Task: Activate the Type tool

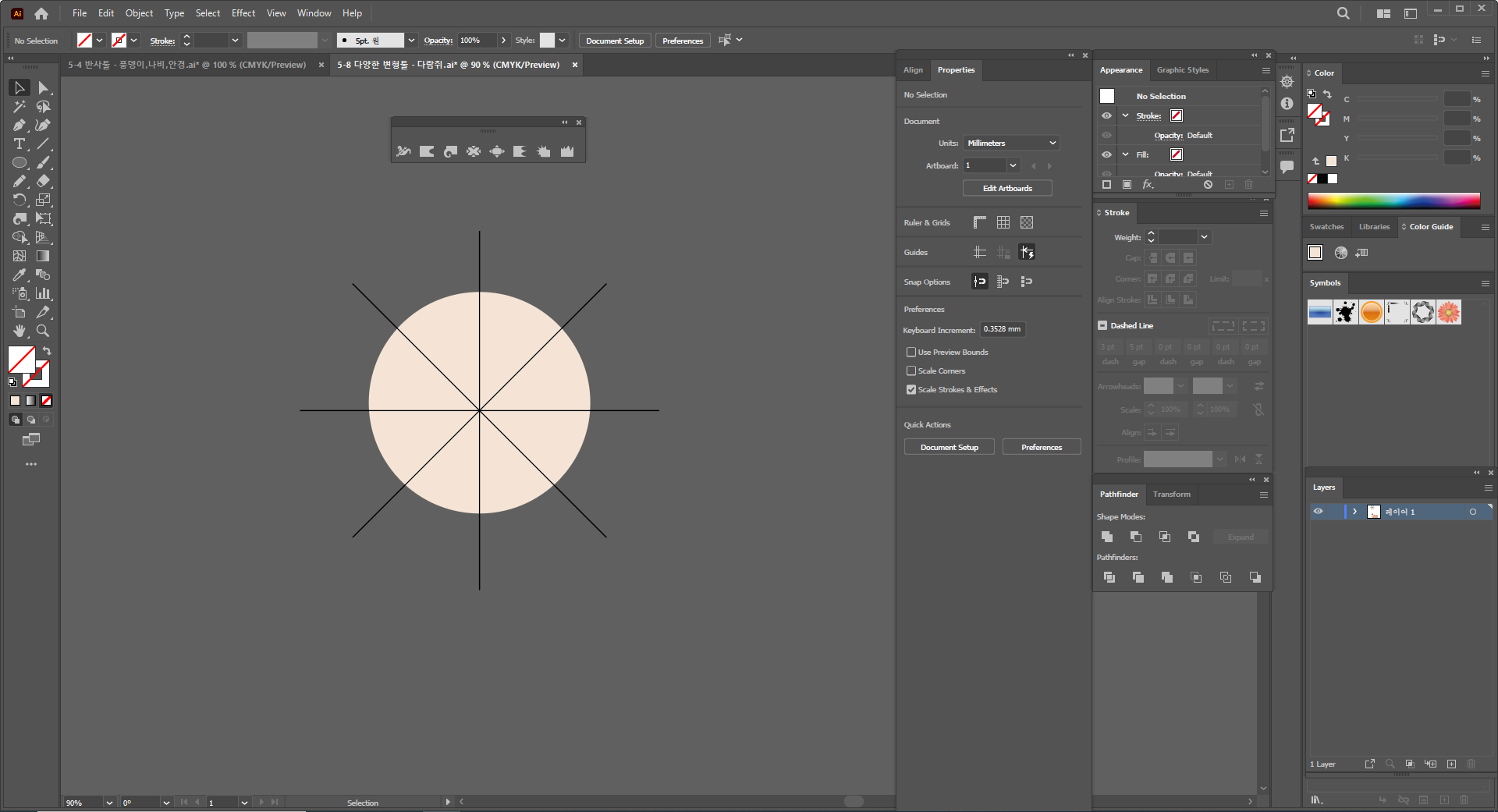Action: (x=20, y=144)
